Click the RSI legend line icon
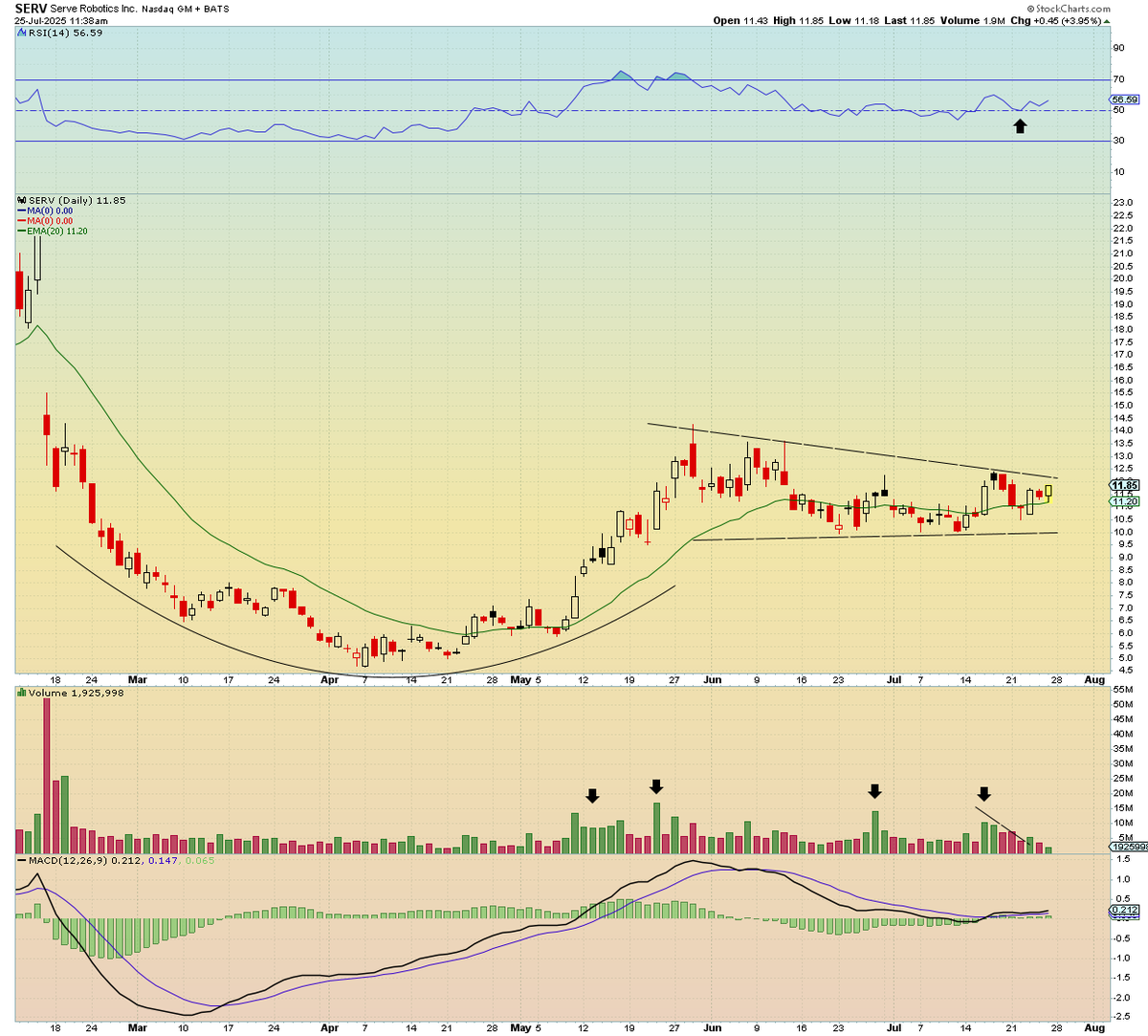The image size is (1148, 1036). [x=21, y=33]
